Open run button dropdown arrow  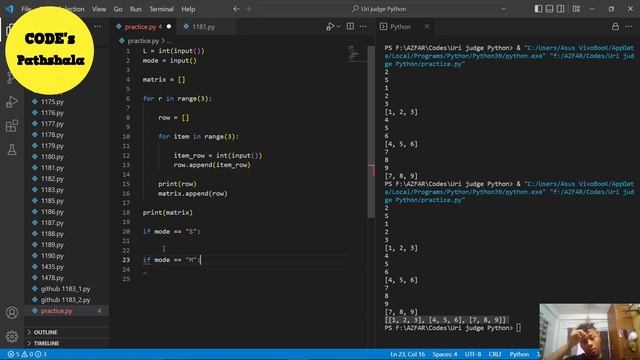click(338, 27)
